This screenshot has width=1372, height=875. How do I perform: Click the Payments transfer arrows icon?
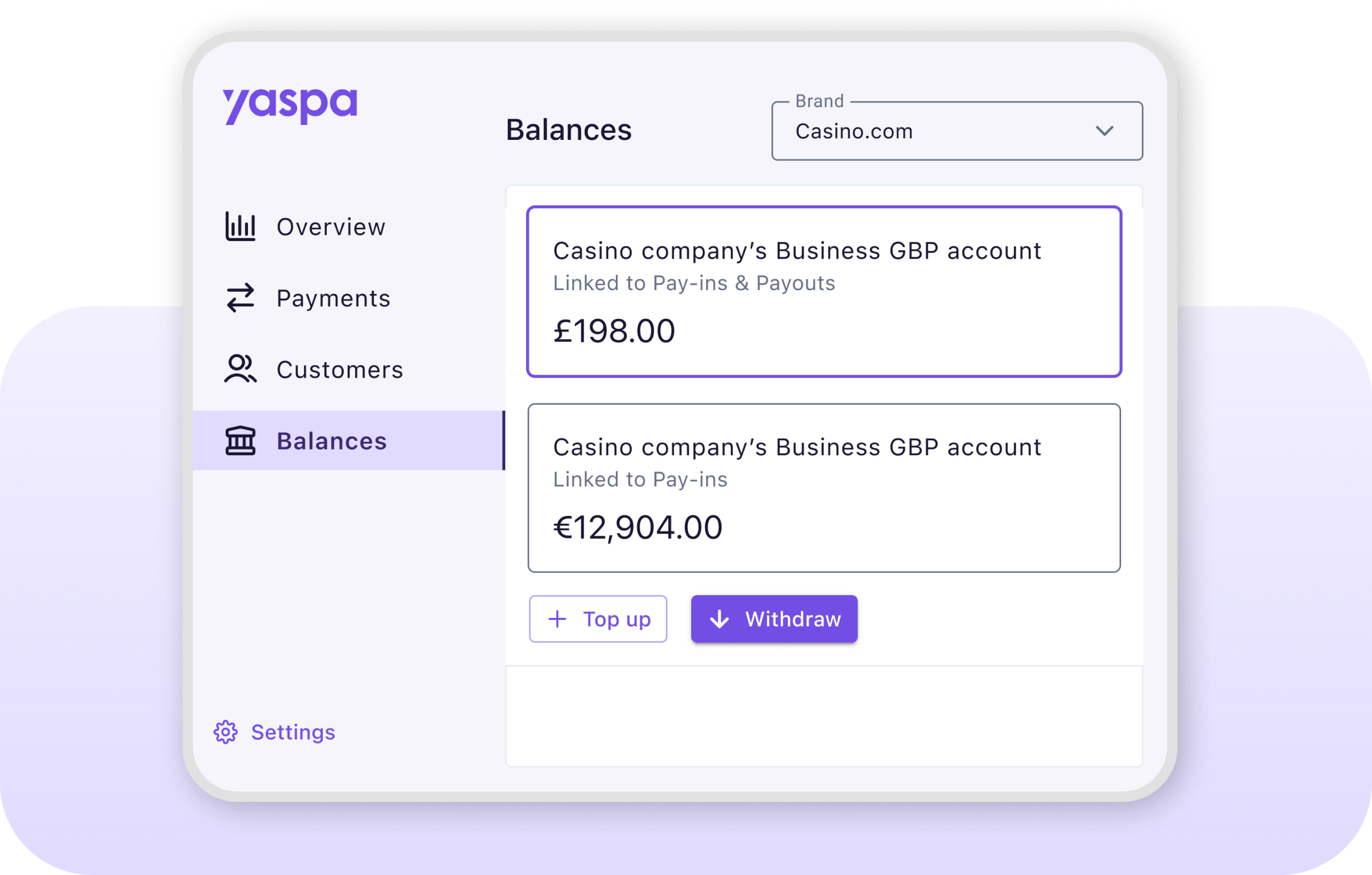point(240,298)
